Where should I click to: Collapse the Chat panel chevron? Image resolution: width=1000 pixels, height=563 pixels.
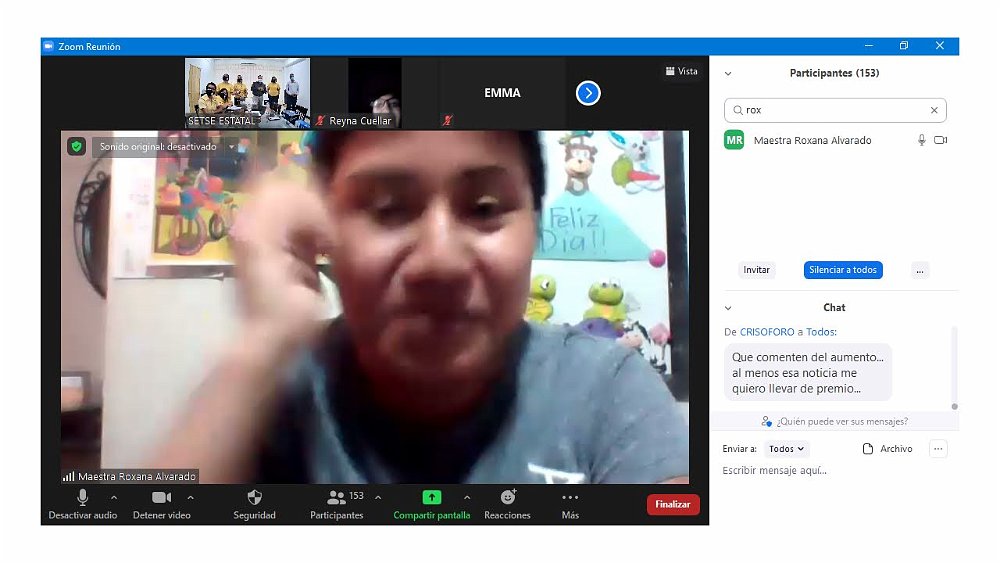click(728, 308)
